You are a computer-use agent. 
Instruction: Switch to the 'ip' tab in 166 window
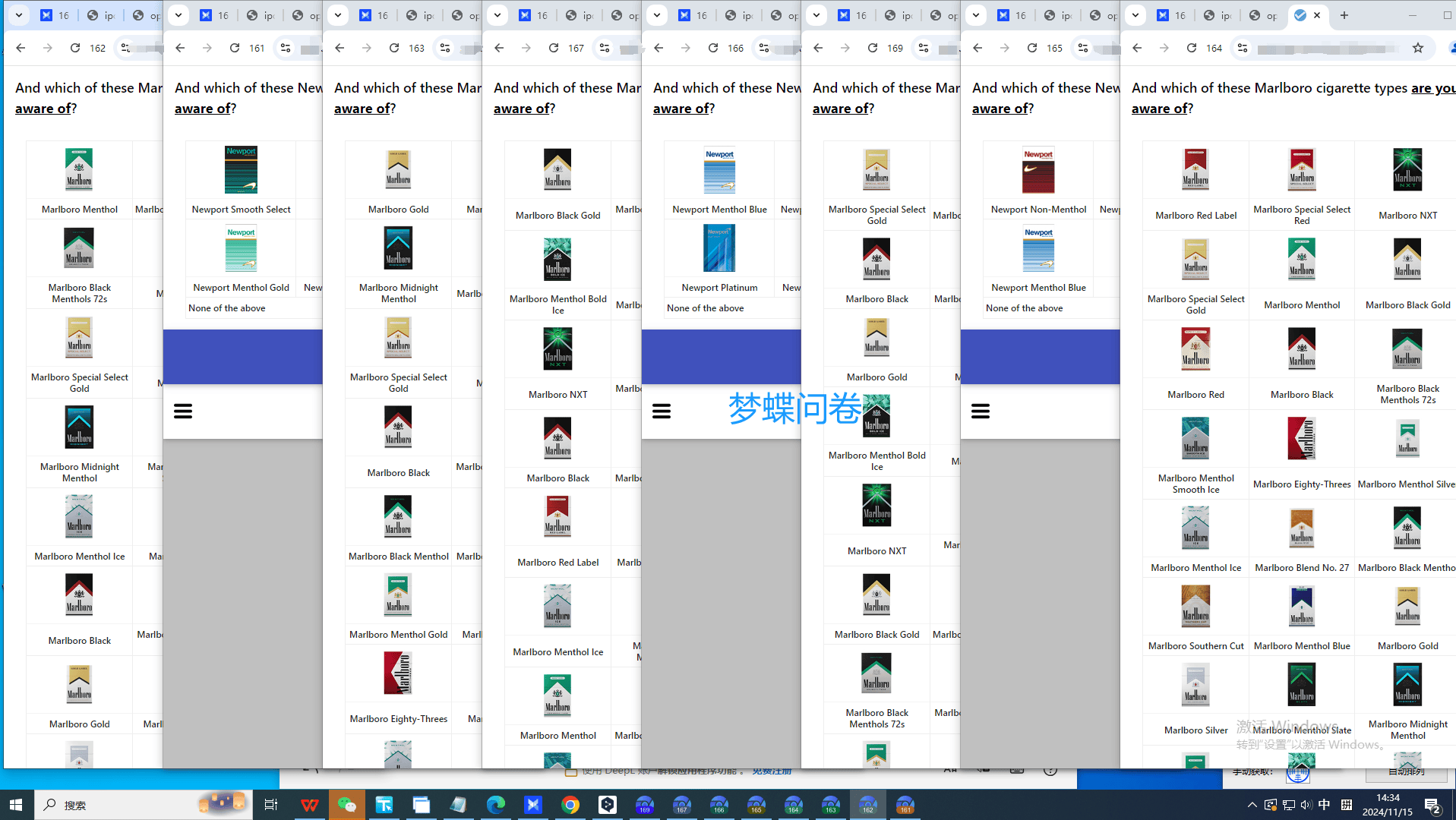tap(738, 15)
